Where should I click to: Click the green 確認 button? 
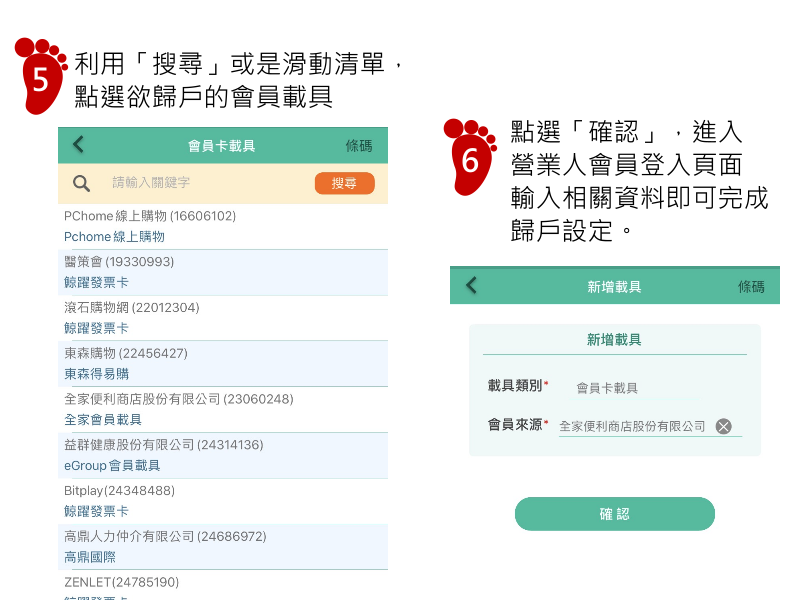click(614, 514)
